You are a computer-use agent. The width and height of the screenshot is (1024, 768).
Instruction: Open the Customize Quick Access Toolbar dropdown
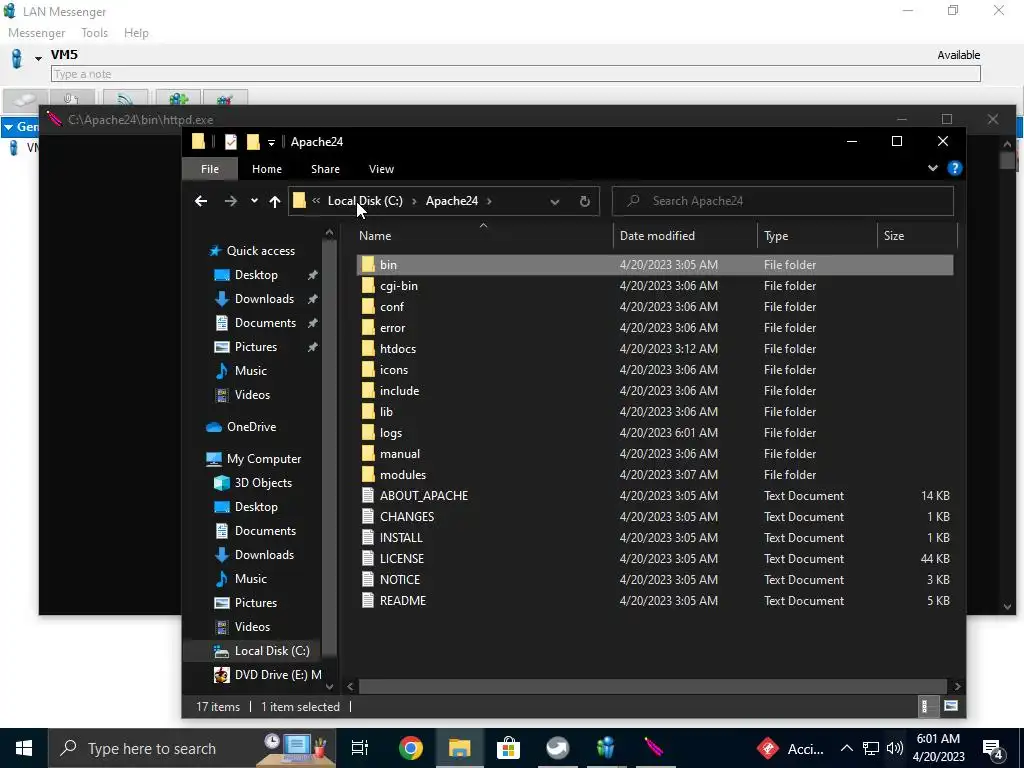pyautogui.click(x=271, y=142)
